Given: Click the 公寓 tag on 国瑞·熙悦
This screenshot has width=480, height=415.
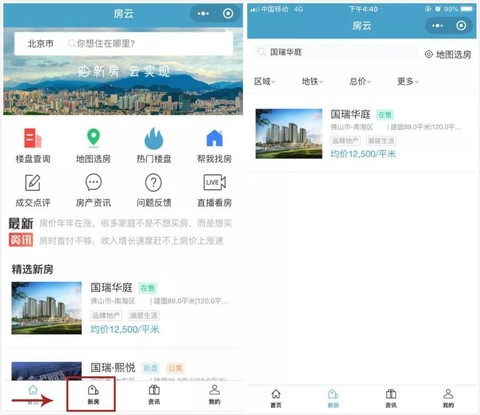Looking at the screenshot, I should pos(175,368).
